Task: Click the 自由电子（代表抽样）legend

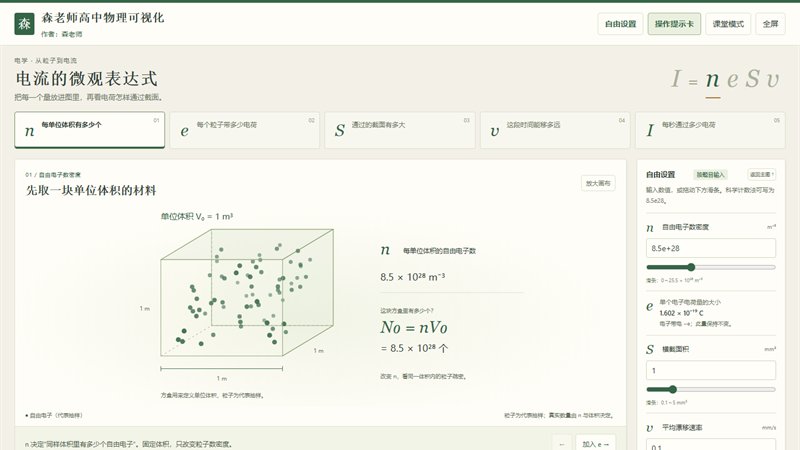Action: [x=54, y=415]
